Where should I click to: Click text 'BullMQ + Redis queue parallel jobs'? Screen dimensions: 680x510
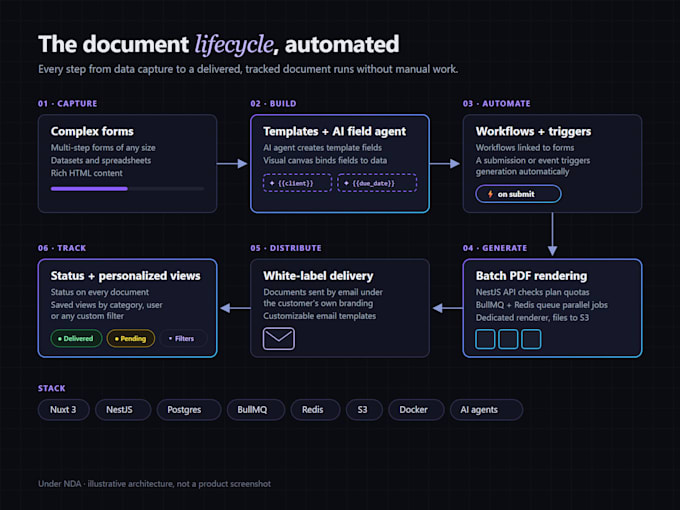tap(541, 305)
